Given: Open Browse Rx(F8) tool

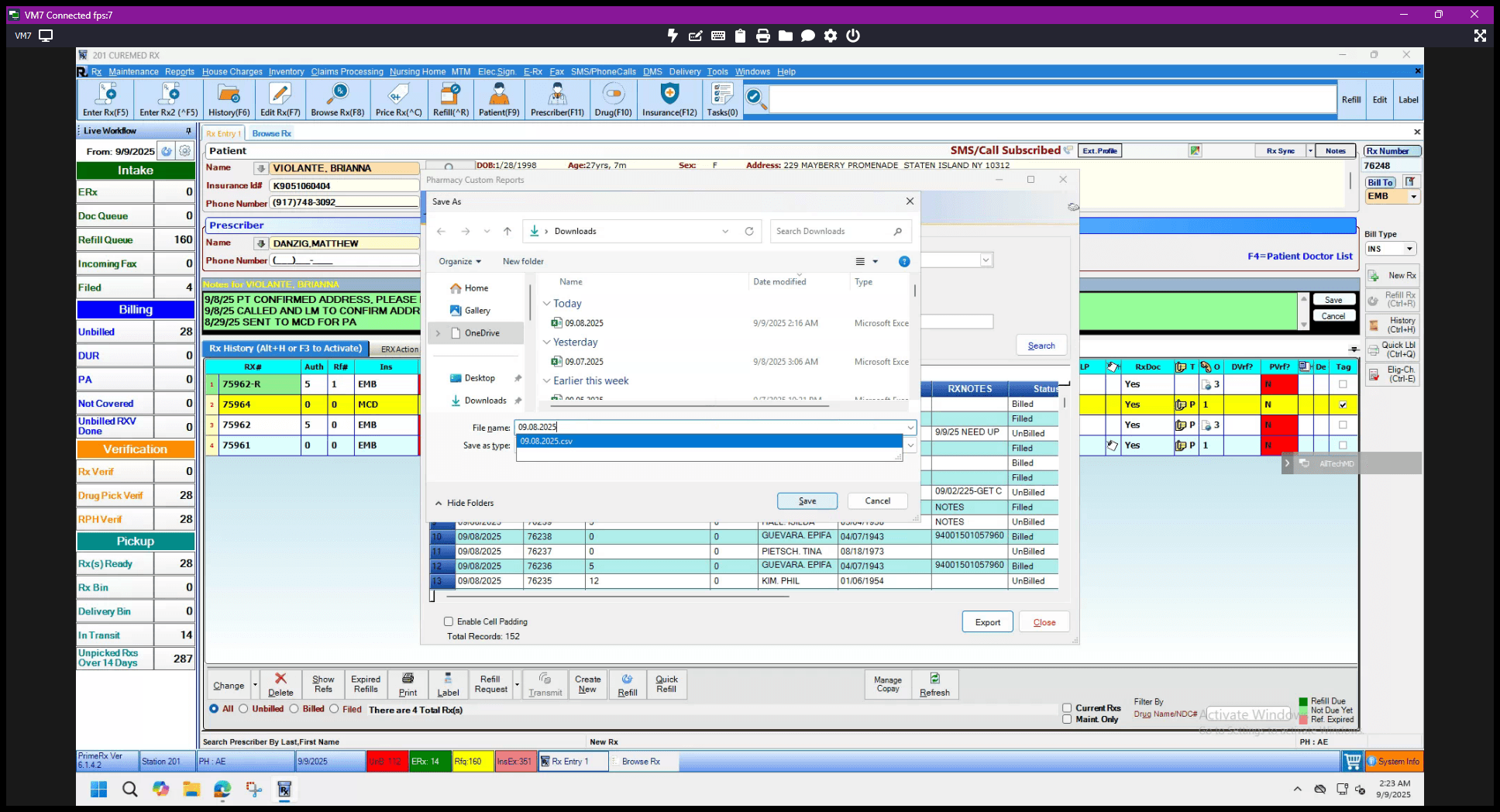Looking at the screenshot, I should [337, 100].
